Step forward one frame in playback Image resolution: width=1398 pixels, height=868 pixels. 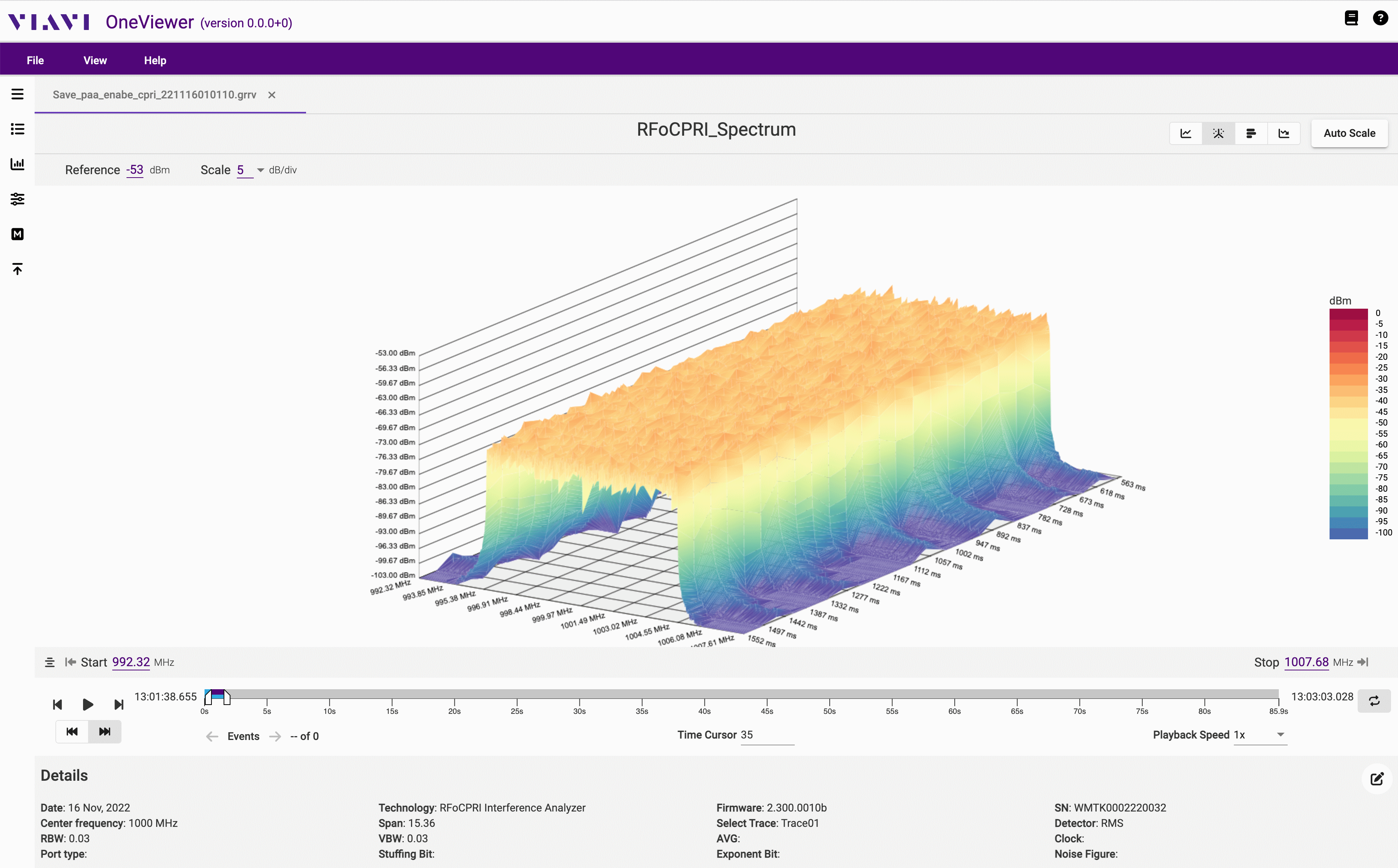click(119, 704)
